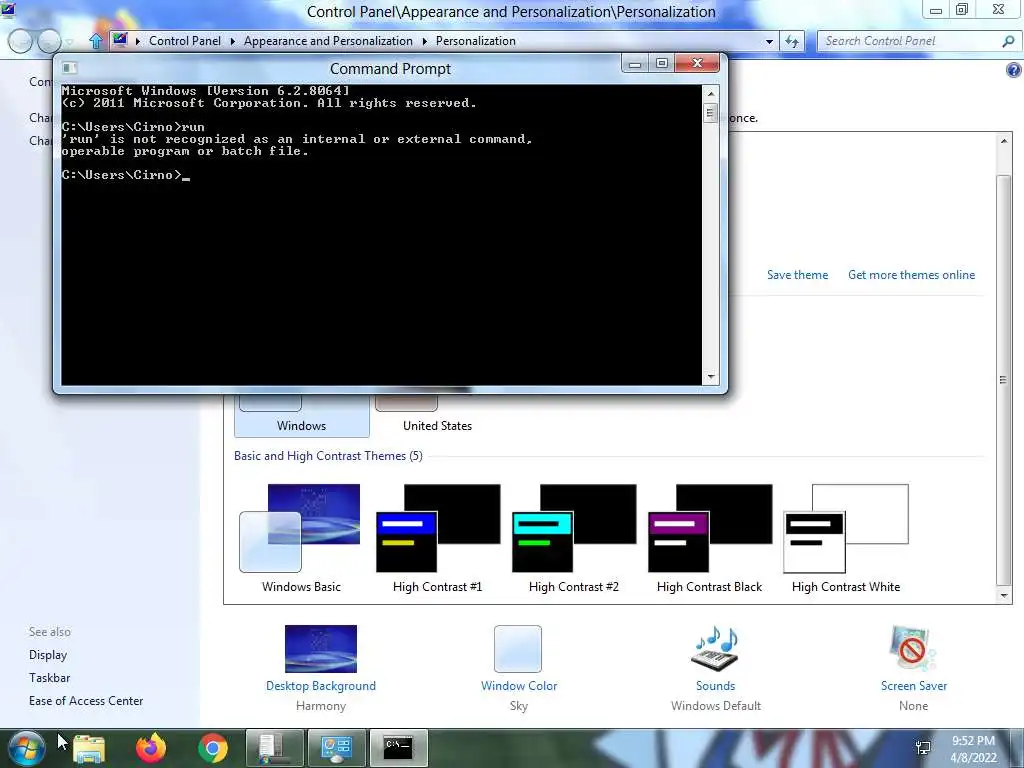Select the High Contrast White theme
The width and height of the screenshot is (1024, 768).
[x=846, y=538]
